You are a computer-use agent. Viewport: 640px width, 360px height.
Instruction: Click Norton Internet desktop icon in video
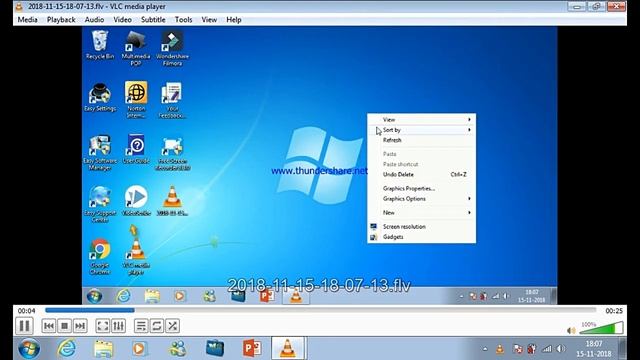coord(136,100)
